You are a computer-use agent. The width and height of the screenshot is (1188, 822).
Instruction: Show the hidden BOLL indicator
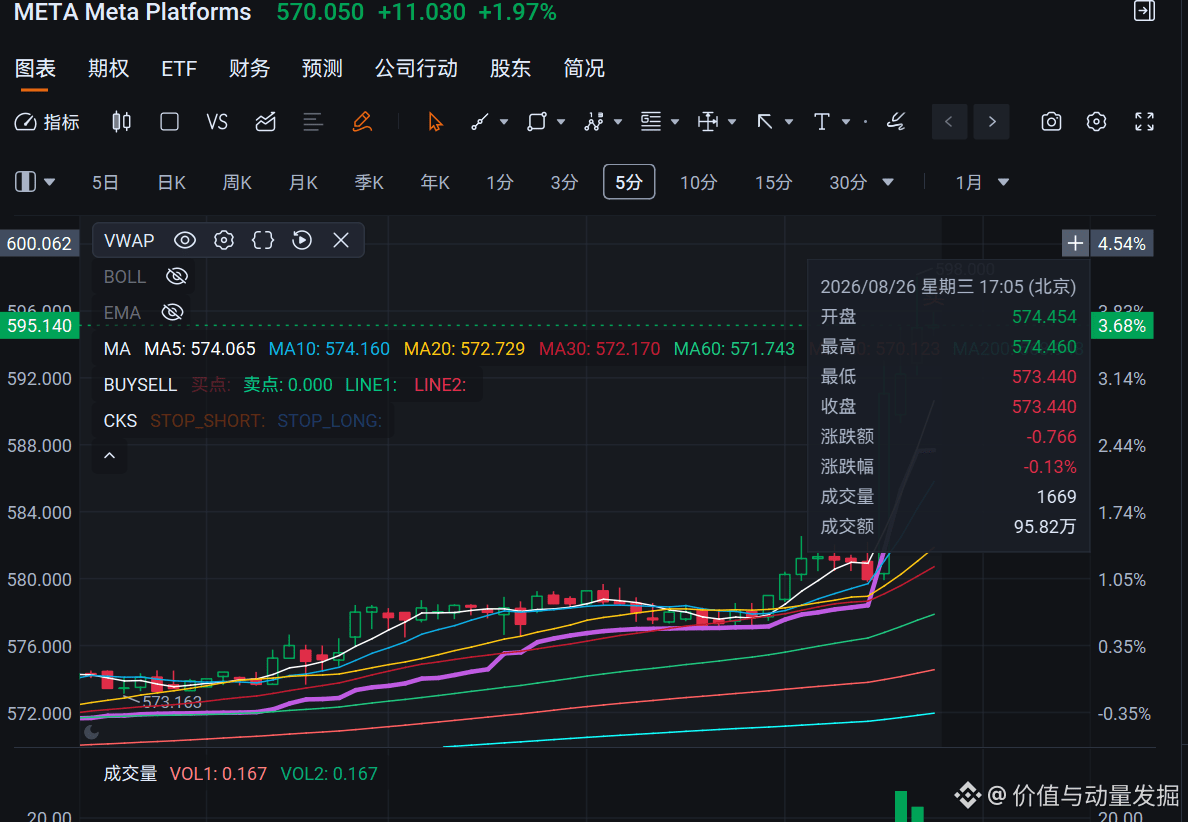tap(177, 276)
